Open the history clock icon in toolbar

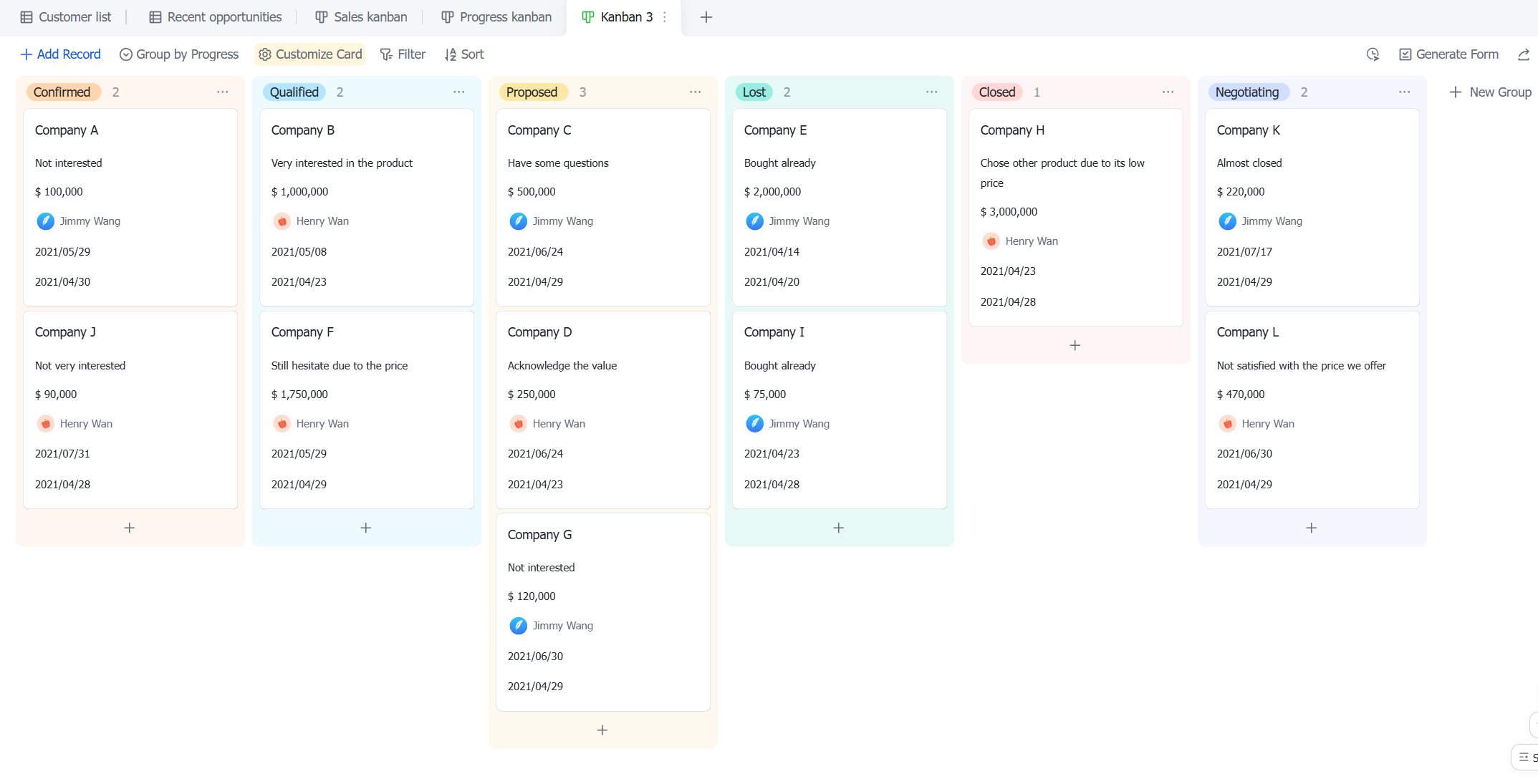pos(1373,54)
